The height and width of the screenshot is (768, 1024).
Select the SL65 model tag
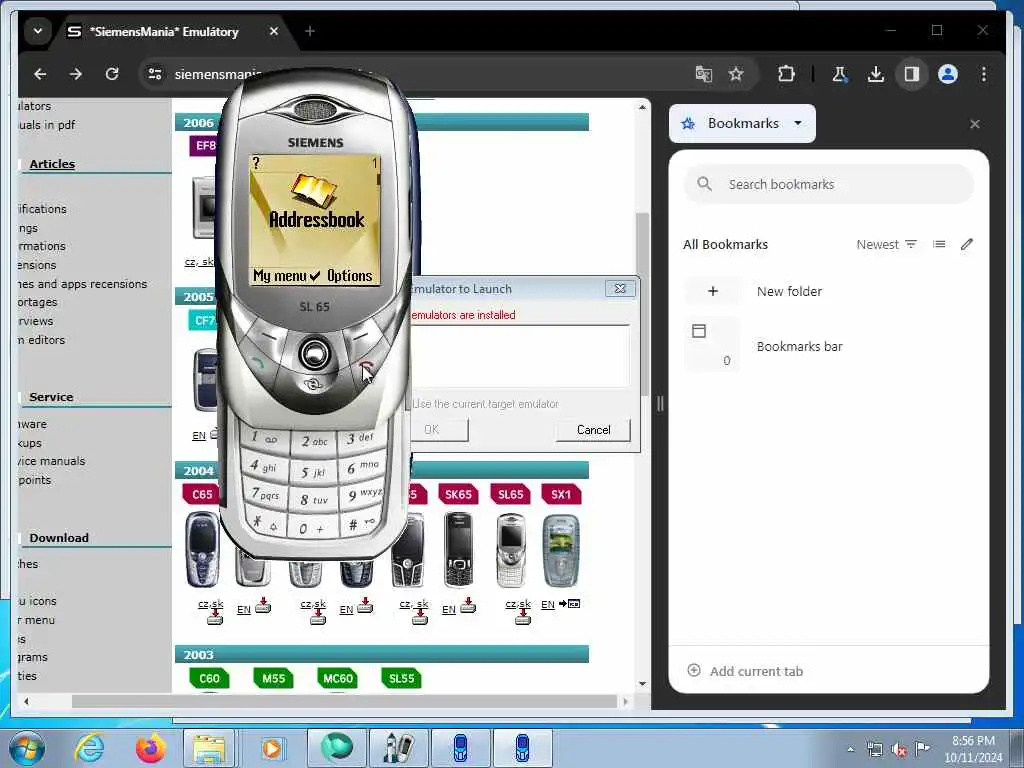point(511,494)
